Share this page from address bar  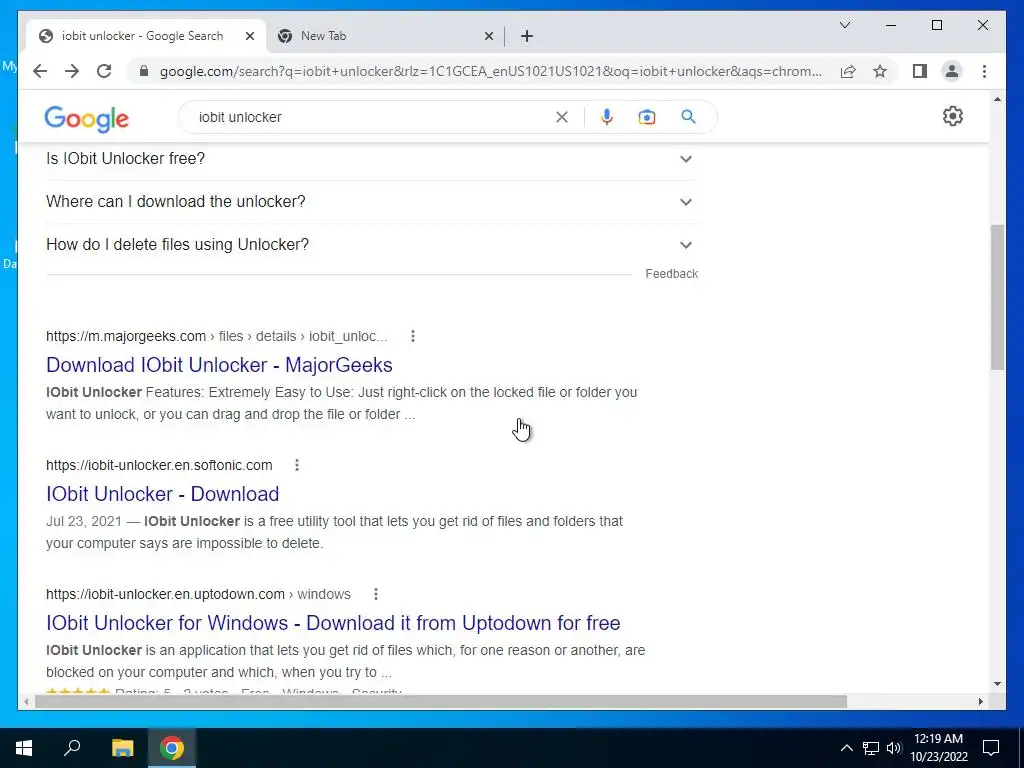click(848, 71)
